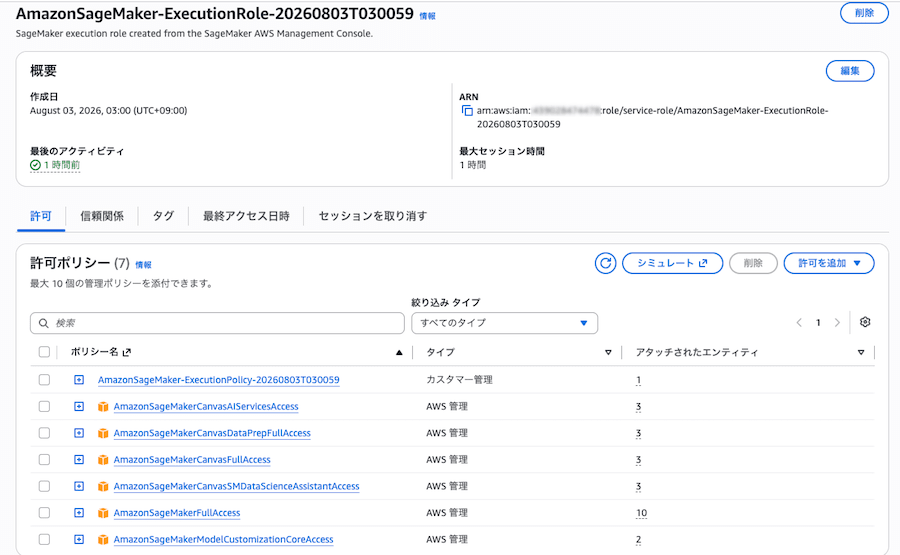Open the すべてのタイプ filter dropdown
This screenshot has height=555, width=900.
click(x=505, y=323)
